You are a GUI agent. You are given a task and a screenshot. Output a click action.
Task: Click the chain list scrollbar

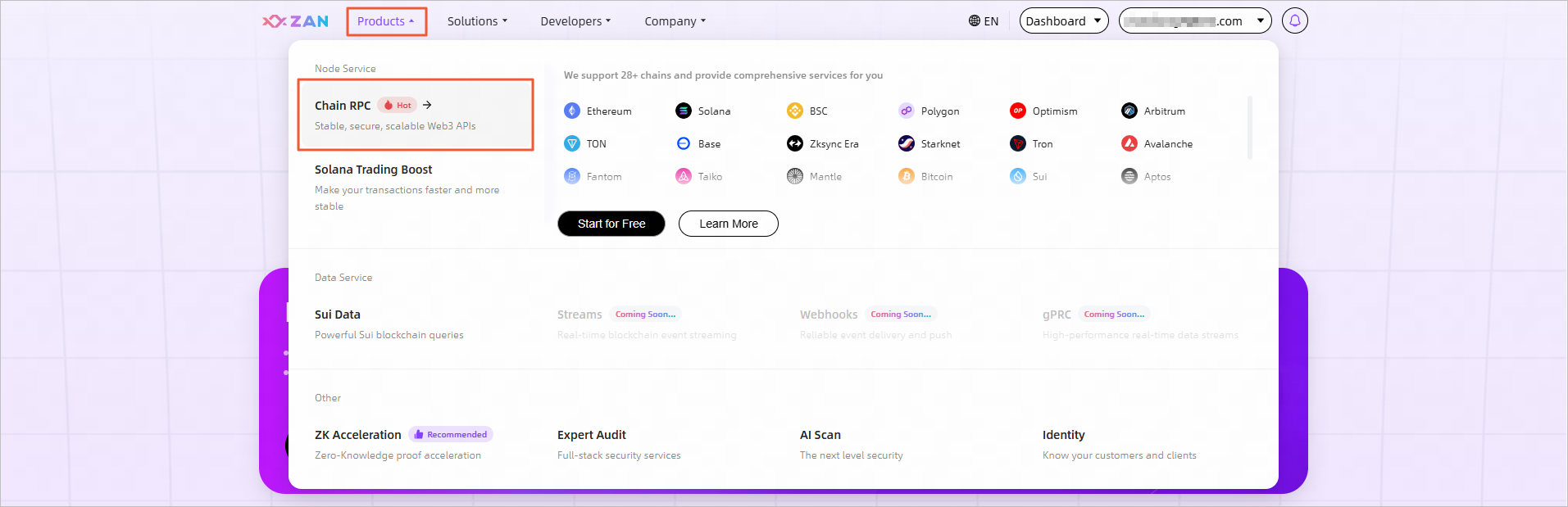(1249, 127)
